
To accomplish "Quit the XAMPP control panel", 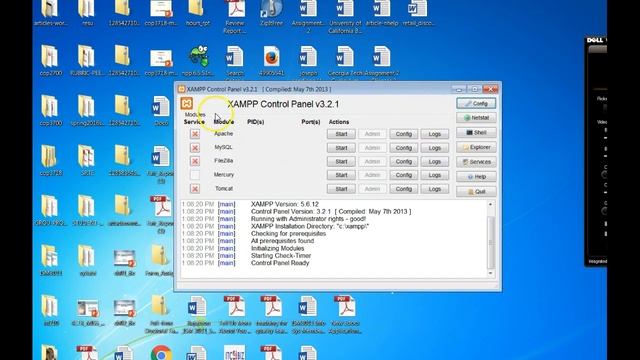I will [476, 191].
